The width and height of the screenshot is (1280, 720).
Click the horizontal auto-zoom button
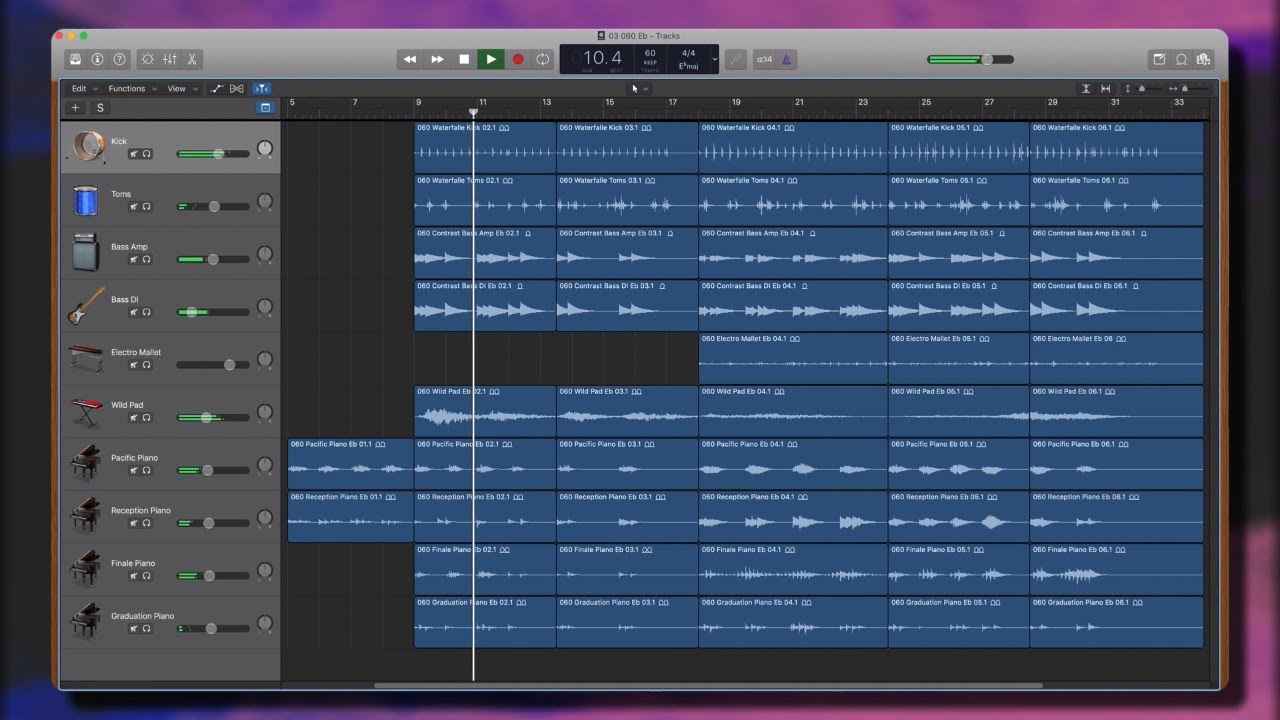coord(1105,88)
